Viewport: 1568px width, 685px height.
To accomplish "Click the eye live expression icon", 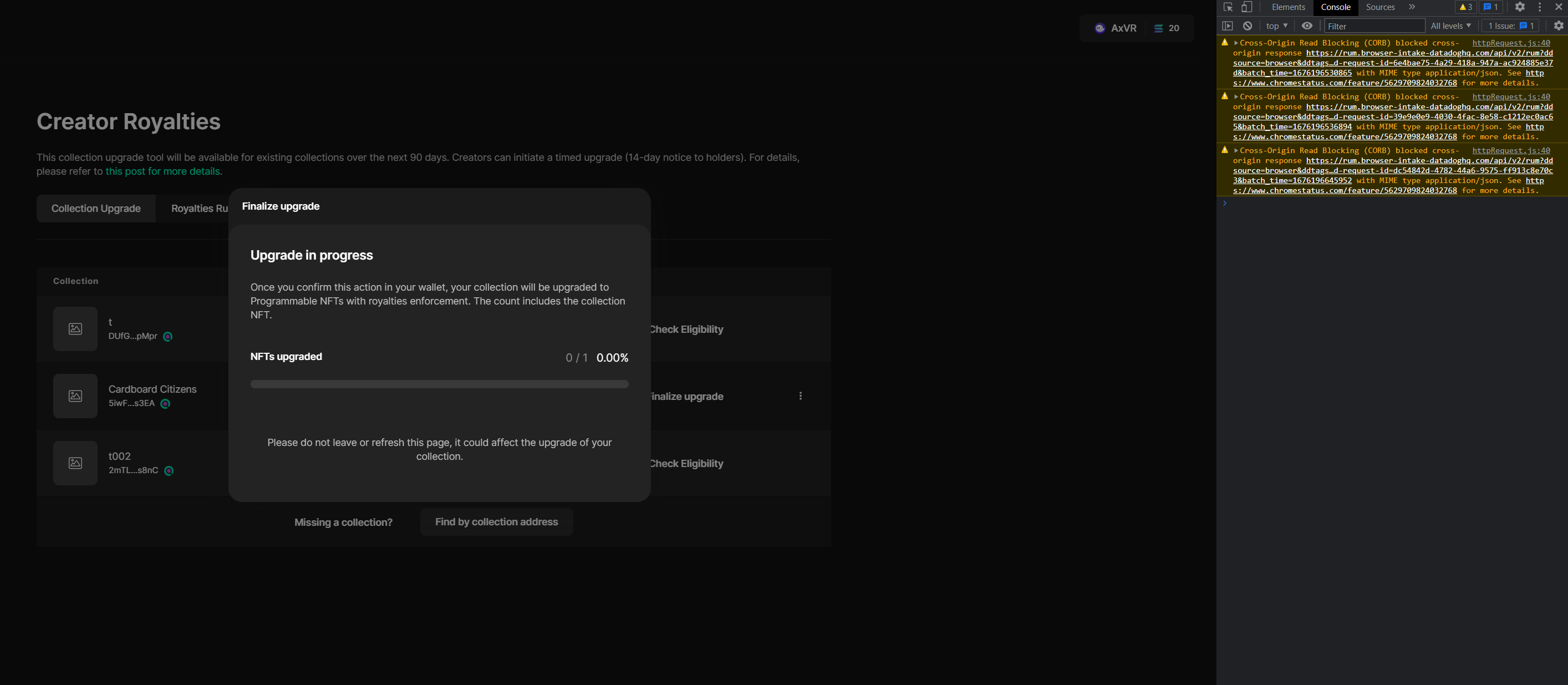I will 1306,26.
